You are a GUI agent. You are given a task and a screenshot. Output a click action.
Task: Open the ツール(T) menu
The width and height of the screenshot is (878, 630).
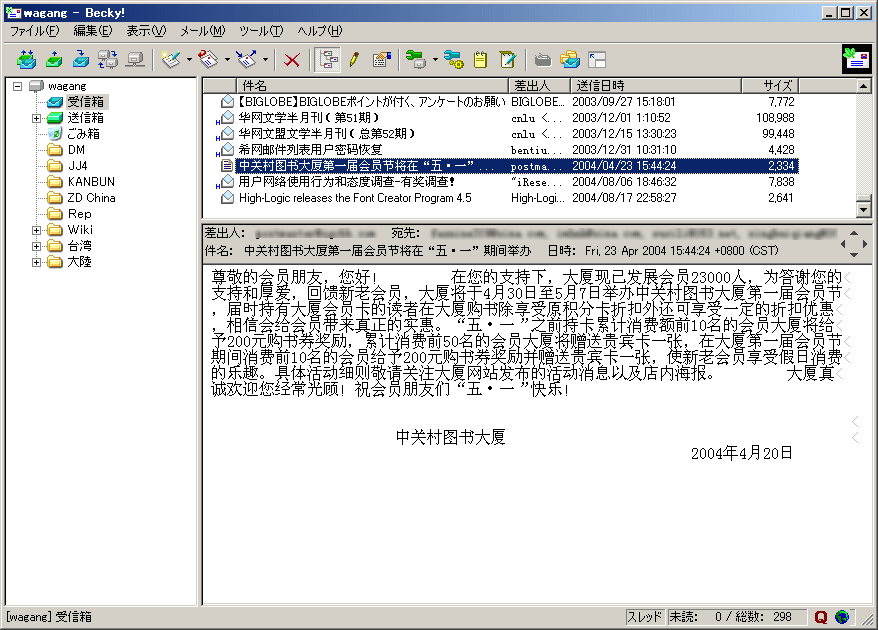point(260,31)
